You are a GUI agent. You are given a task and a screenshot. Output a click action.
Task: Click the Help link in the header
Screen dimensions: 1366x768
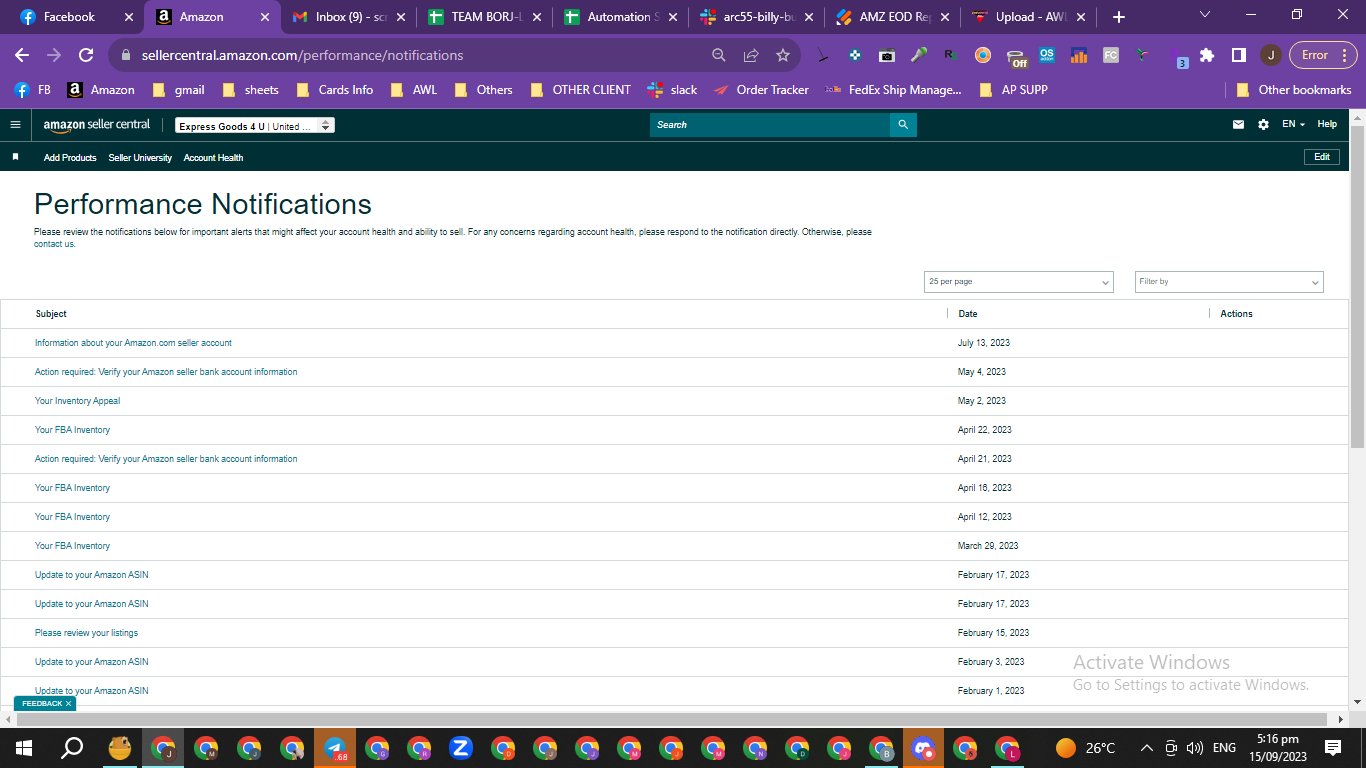click(1327, 125)
